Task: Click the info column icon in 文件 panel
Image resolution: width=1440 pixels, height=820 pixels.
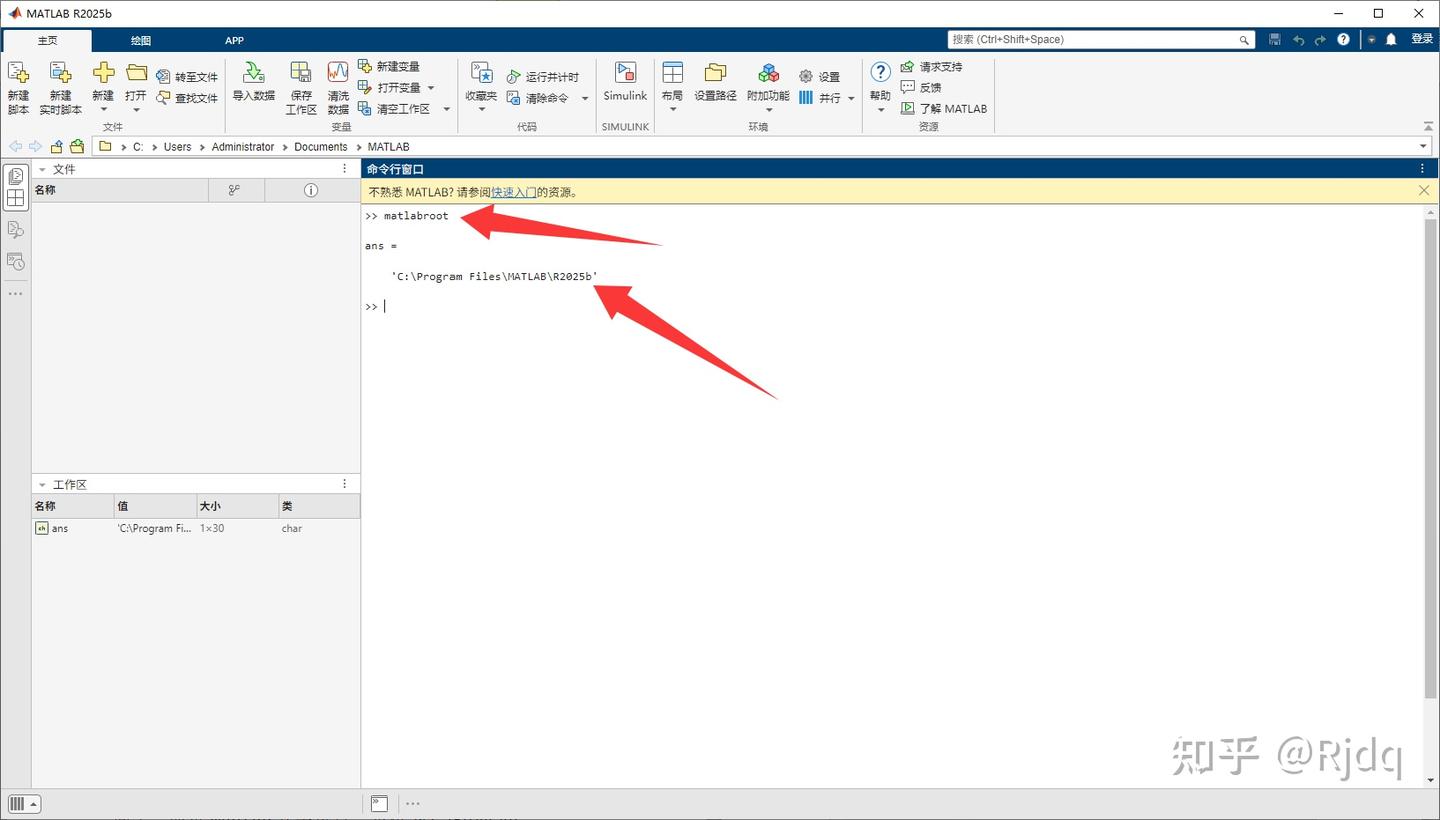Action: pyautogui.click(x=311, y=190)
